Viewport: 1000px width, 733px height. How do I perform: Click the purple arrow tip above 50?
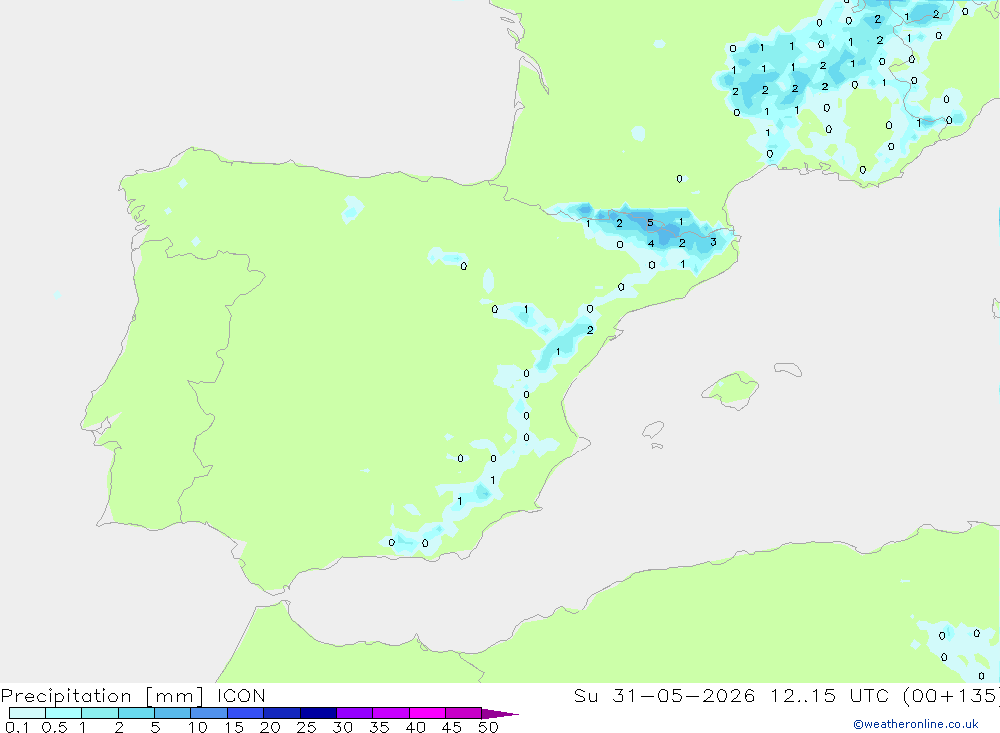coord(500,713)
